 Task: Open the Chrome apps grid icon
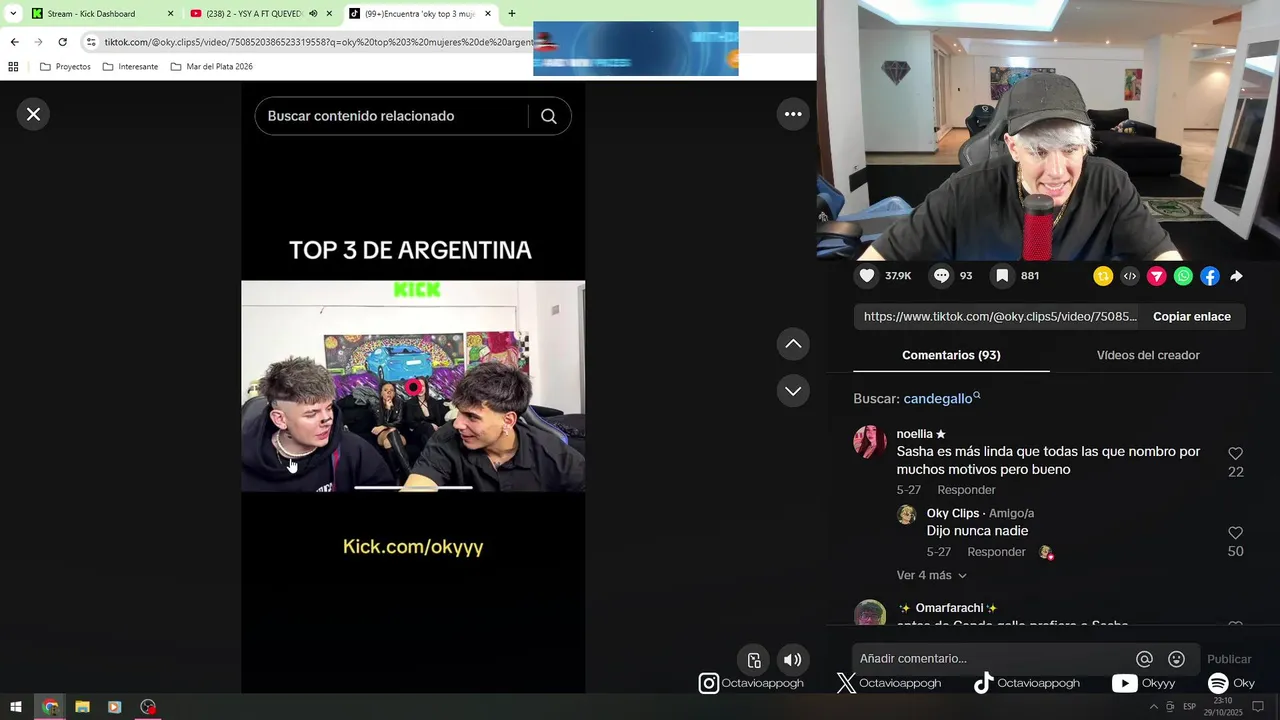[13, 67]
